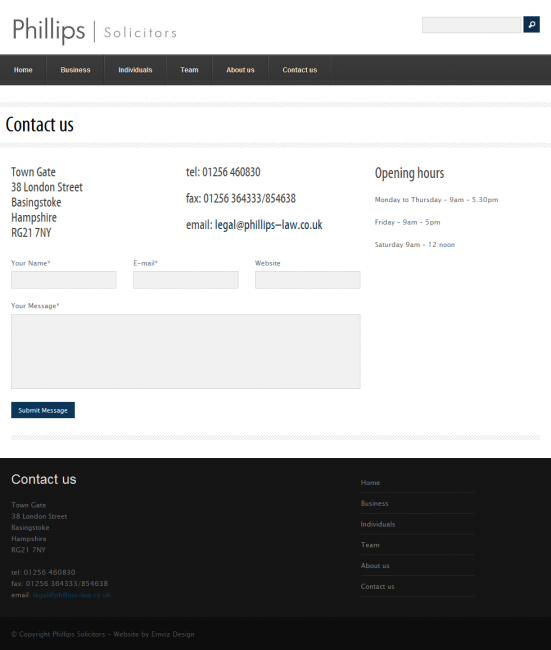Click the copyright Phillips Solicitors footer text
The image size is (551, 650).
103,634
